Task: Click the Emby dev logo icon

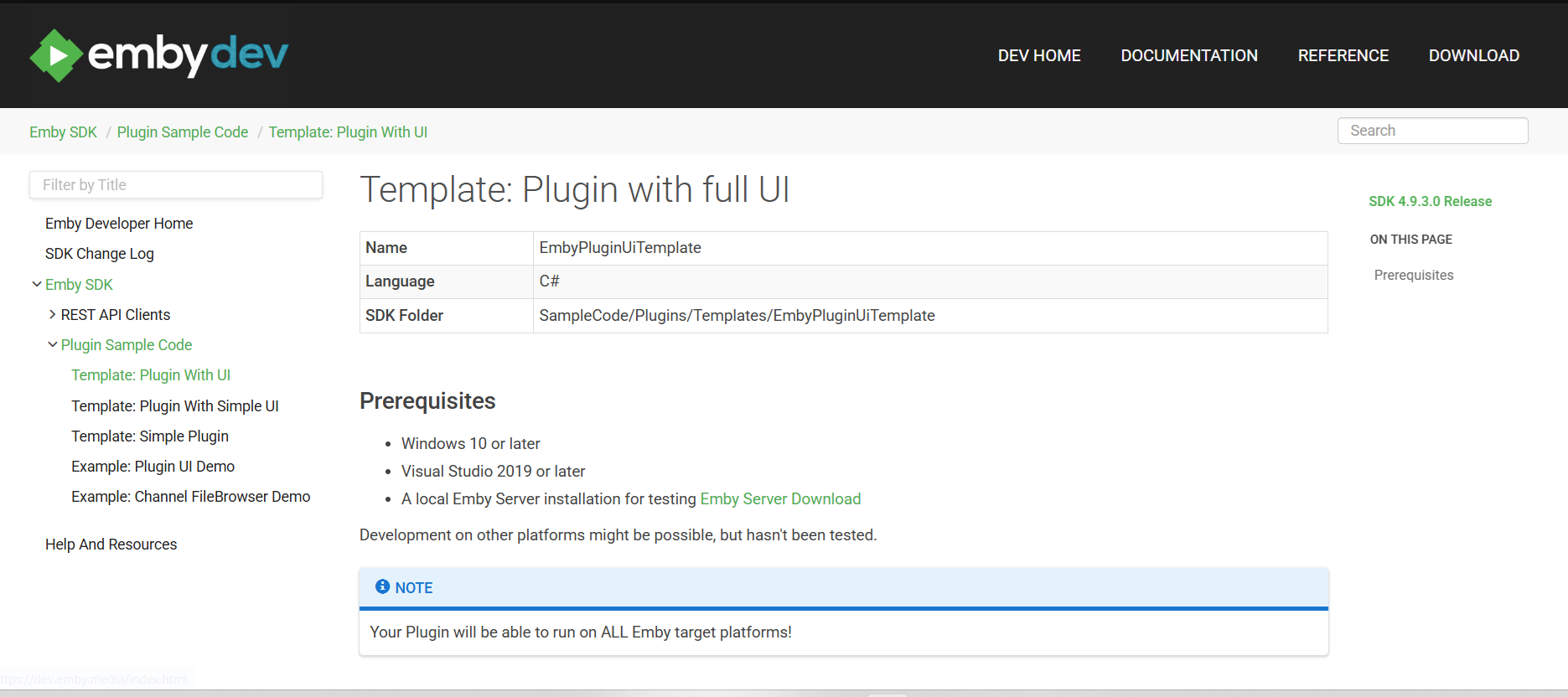Action: 55,55
